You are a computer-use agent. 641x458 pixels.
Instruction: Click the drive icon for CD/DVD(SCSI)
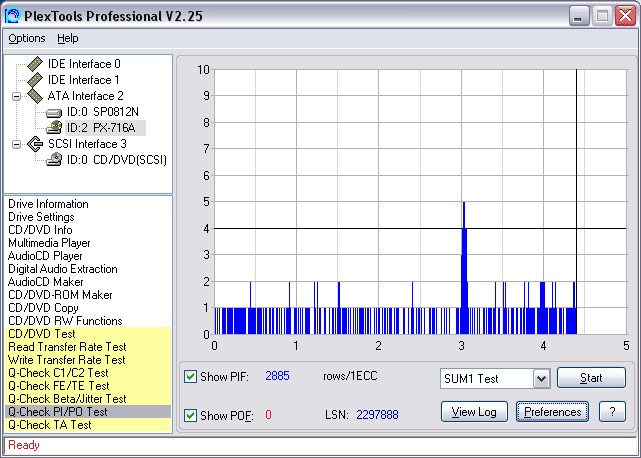click(54, 159)
